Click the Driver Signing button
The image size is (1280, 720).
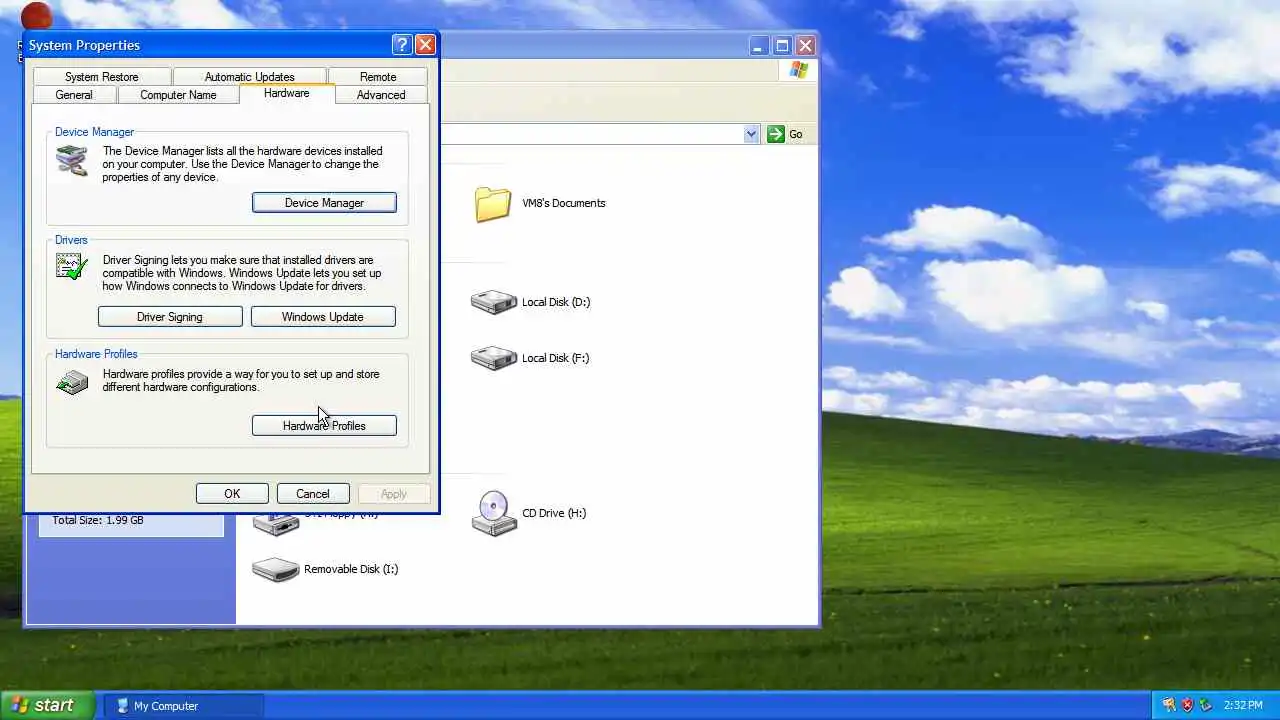click(170, 317)
